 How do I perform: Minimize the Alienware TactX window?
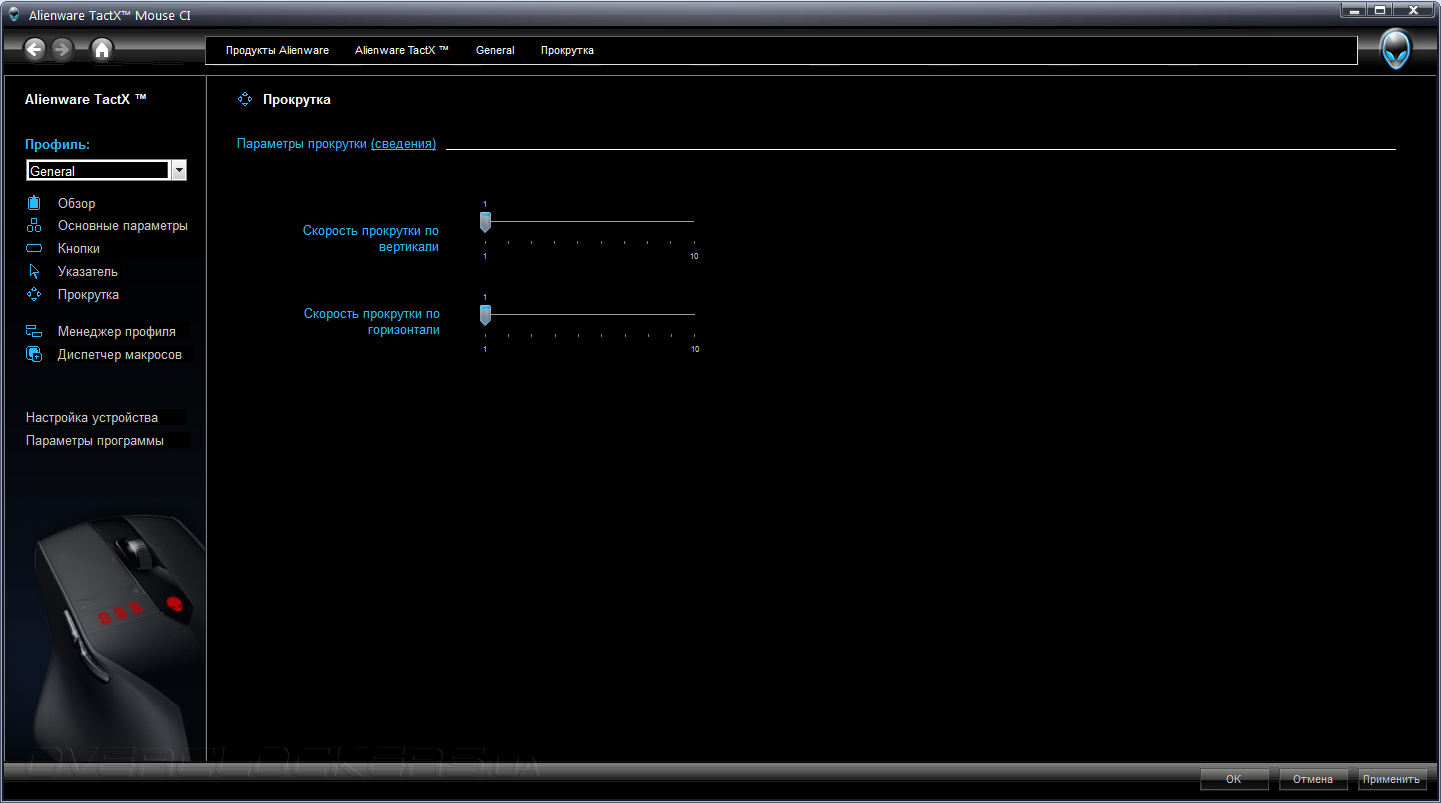pyautogui.click(x=1353, y=10)
